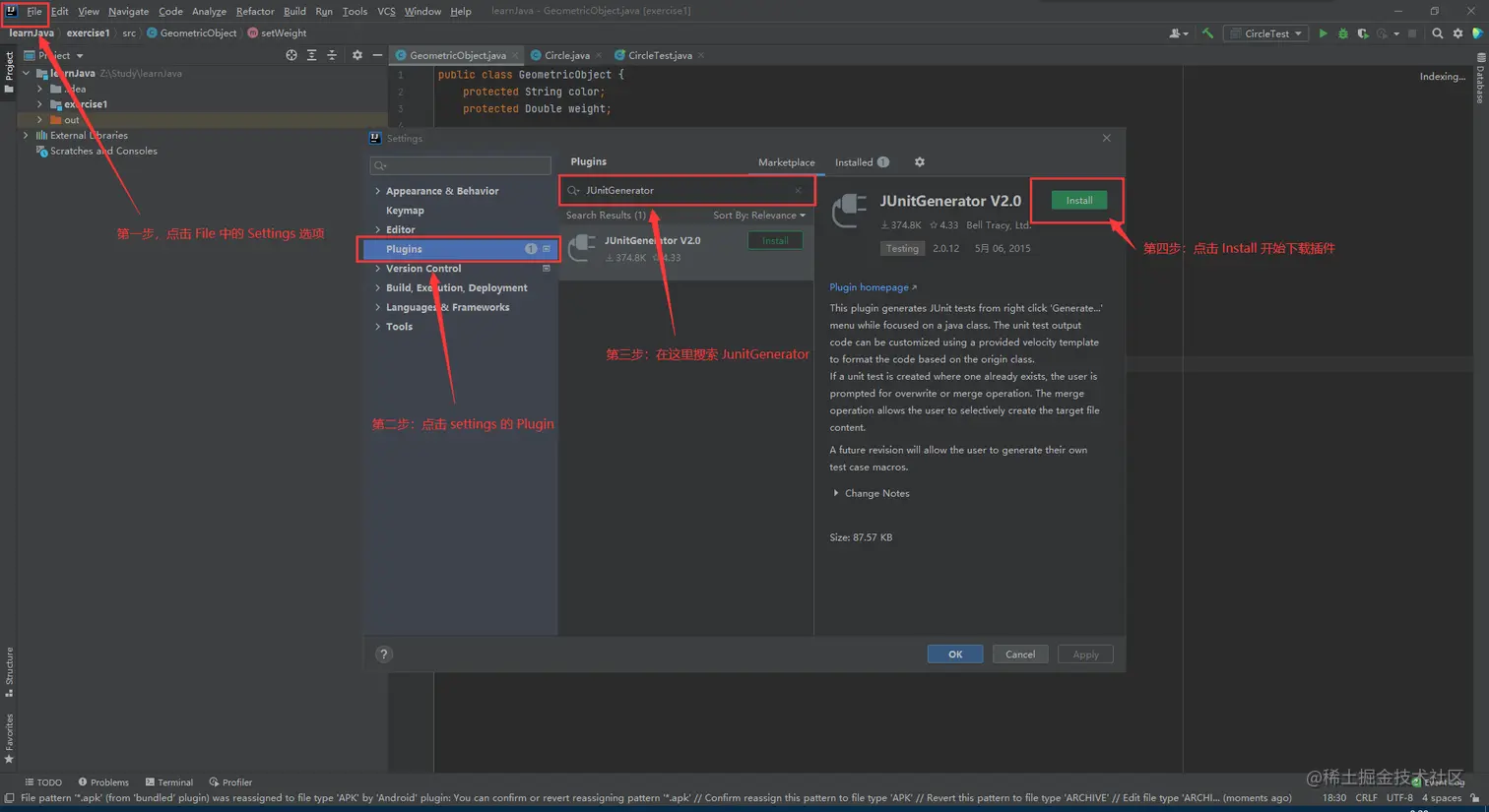Screen dimensions: 1489x812
Task: Build the project with the hammer icon
Action: pos(1206,32)
